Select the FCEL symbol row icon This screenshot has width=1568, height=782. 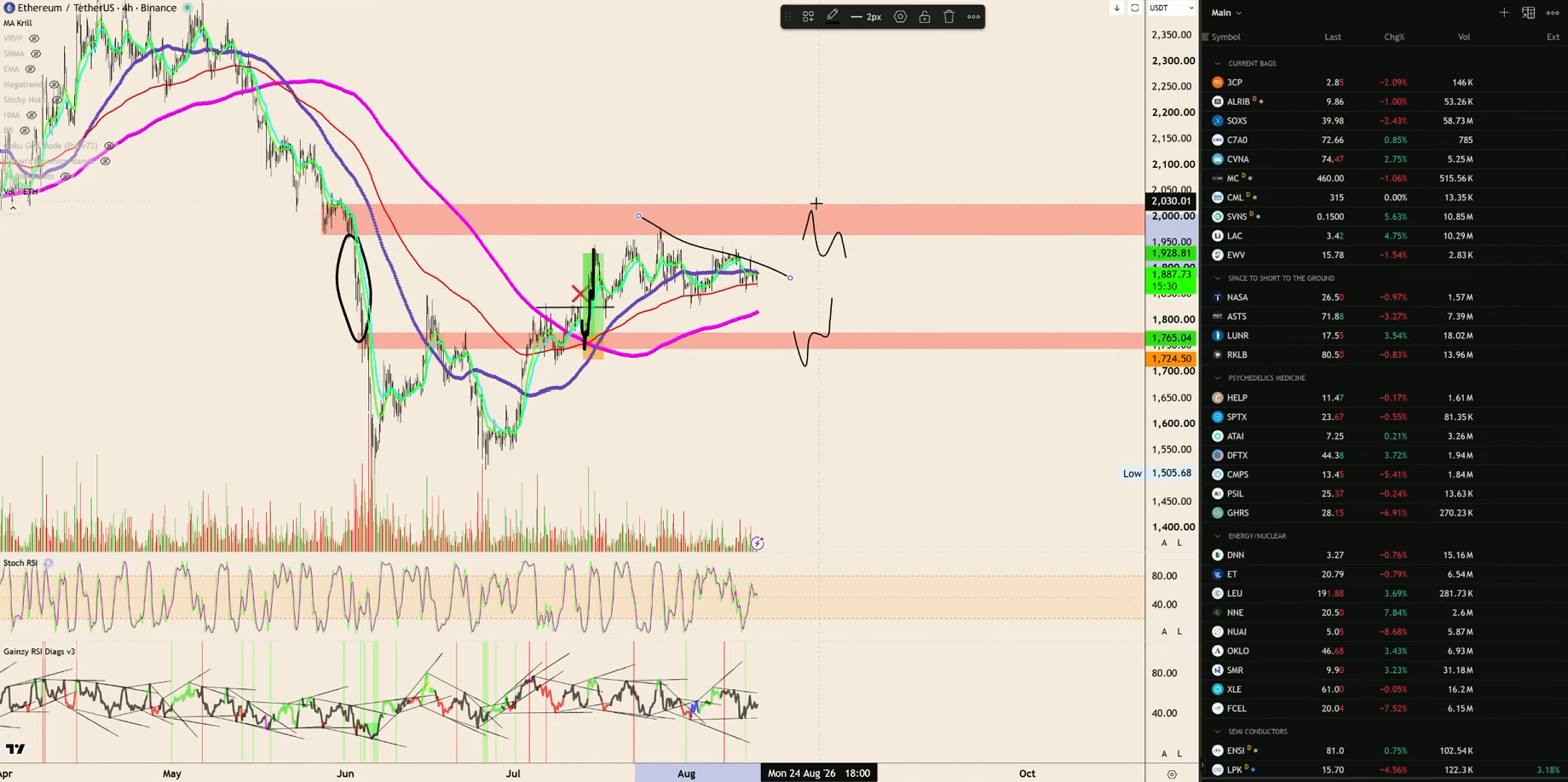point(1218,709)
